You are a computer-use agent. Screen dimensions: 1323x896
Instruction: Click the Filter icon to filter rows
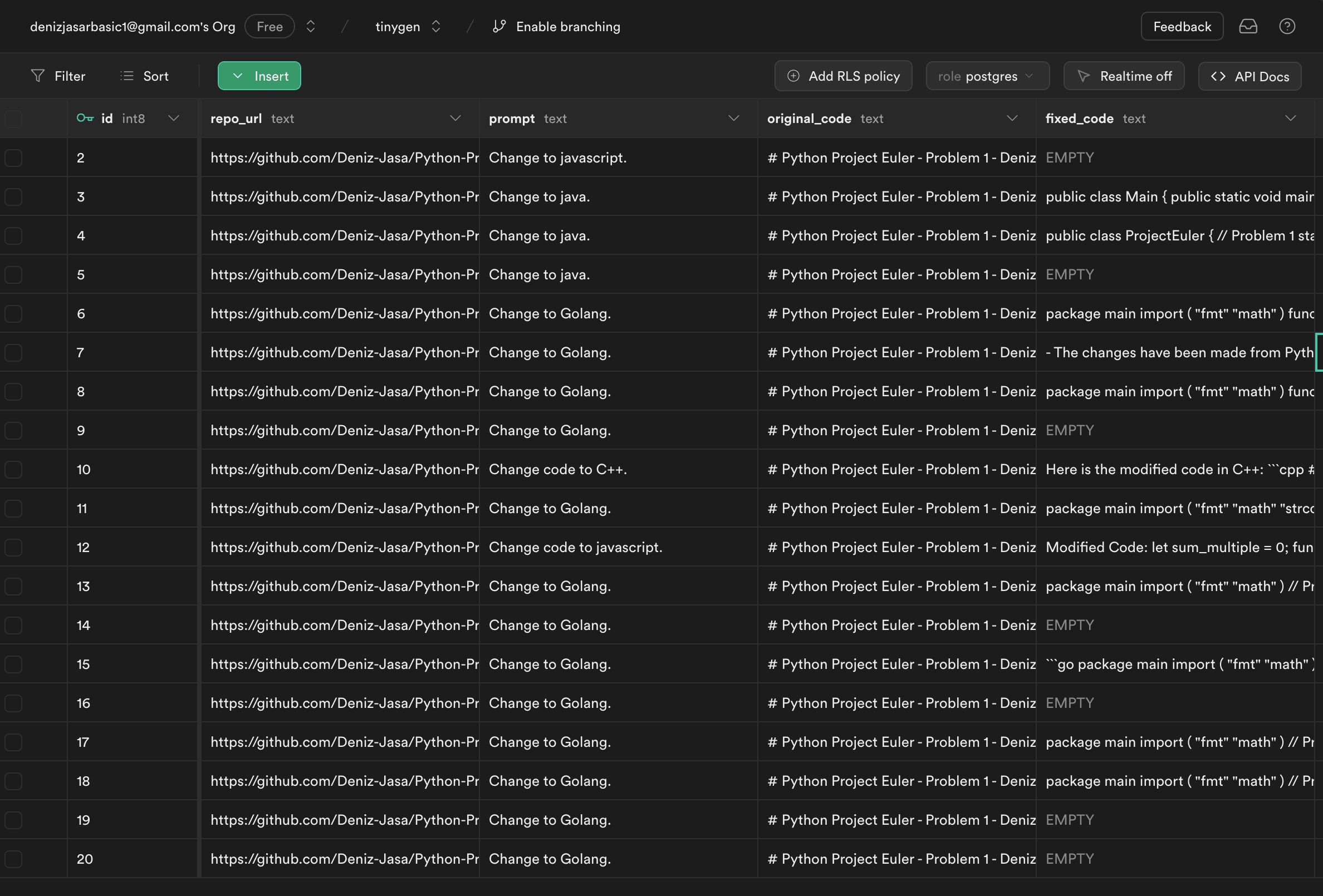click(37, 75)
